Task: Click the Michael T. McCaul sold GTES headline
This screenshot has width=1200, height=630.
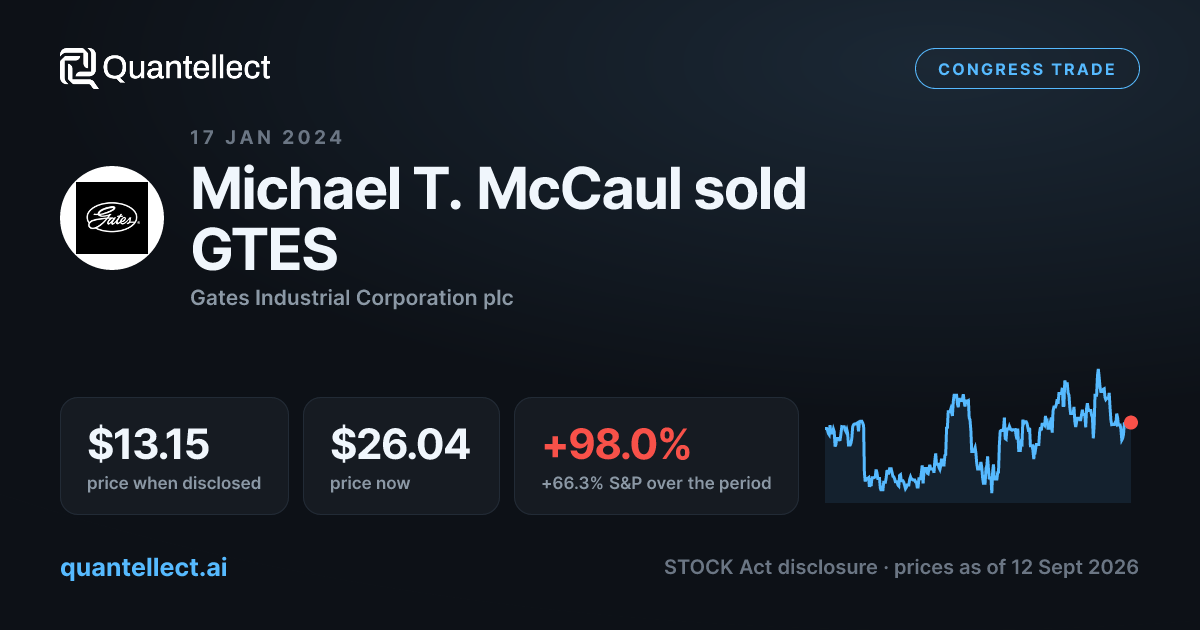Action: point(498,219)
